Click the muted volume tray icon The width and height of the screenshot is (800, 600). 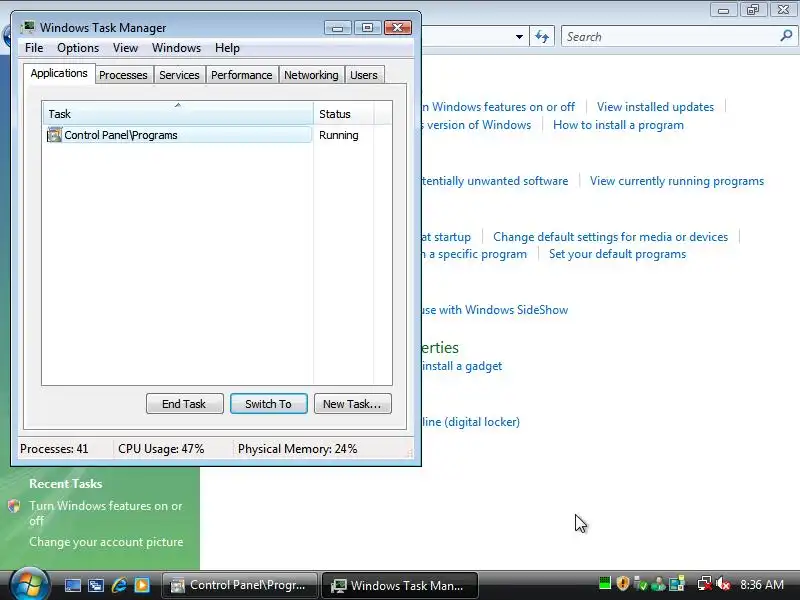723,584
